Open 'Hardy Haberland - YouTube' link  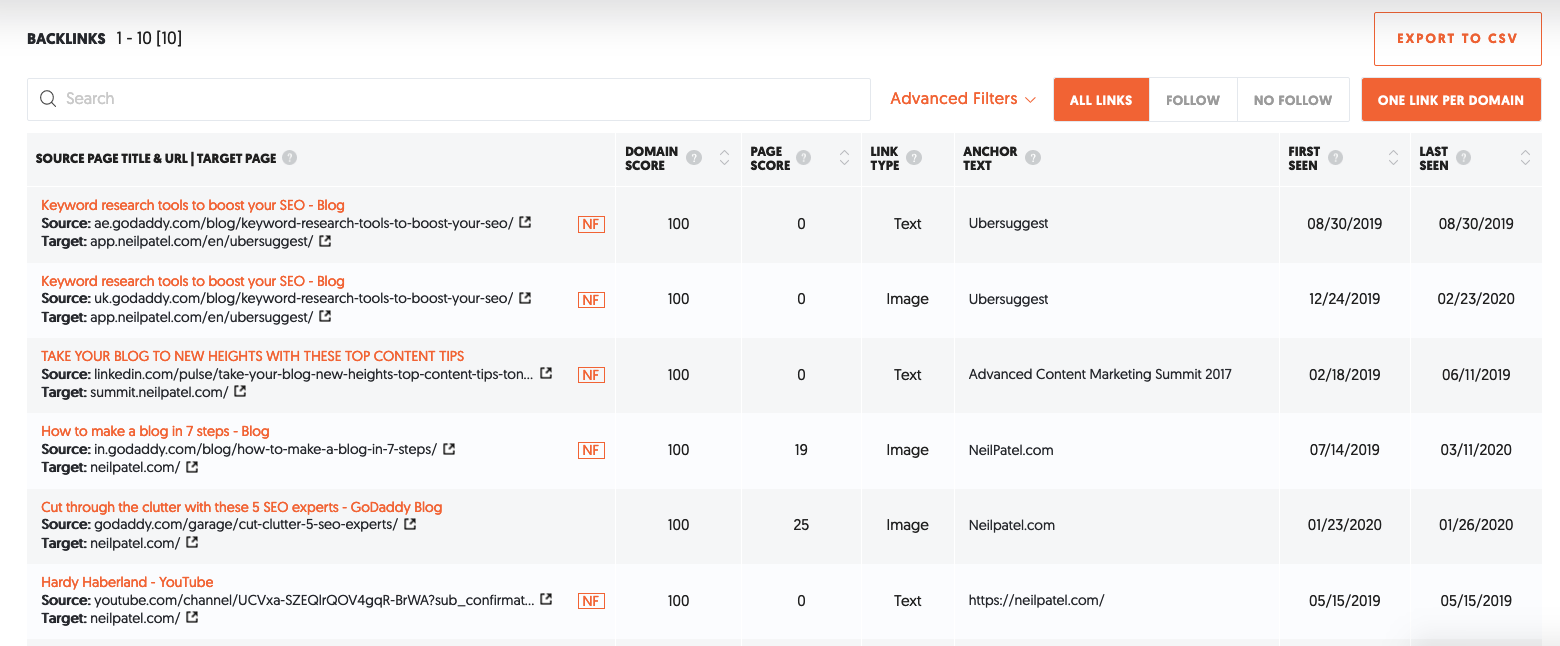[x=127, y=582]
